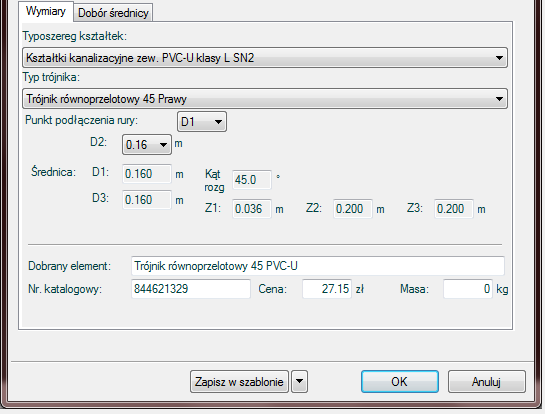Viewport: 545px width, 414px height.
Task: Click the Kąt rozg label
Action: (214, 180)
